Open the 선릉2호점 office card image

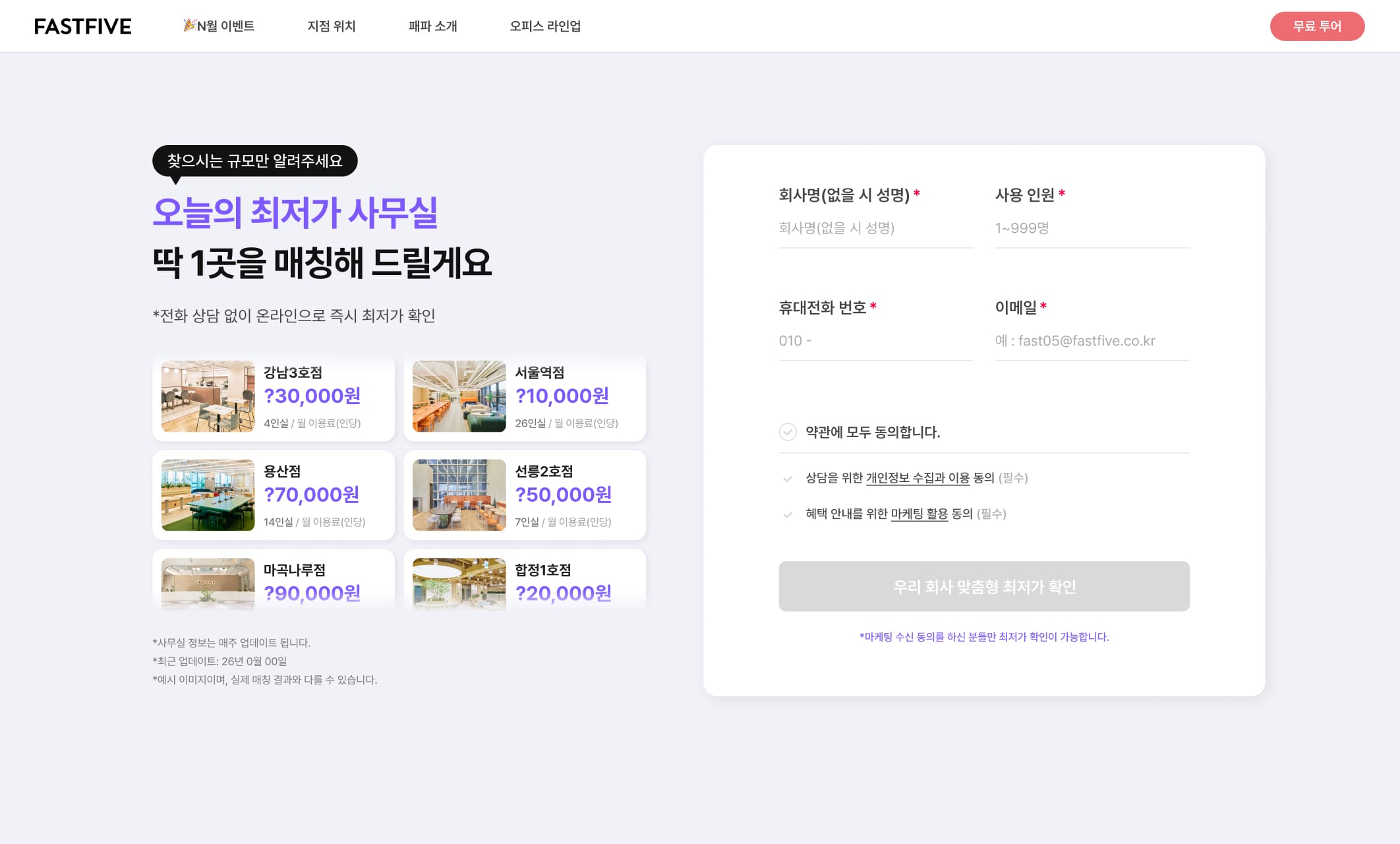pyautogui.click(x=459, y=495)
